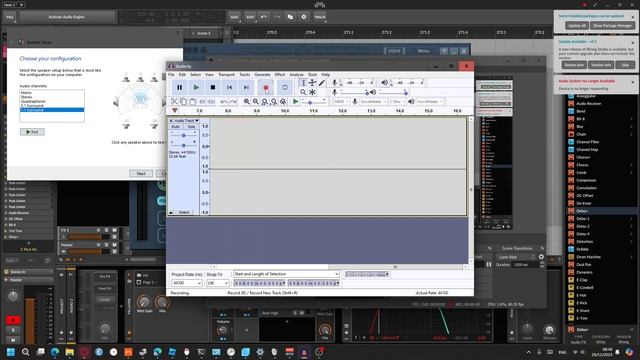This screenshot has width=640, height=360.
Task: Select Stereo in Audio channels list
Action: click(52, 97)
